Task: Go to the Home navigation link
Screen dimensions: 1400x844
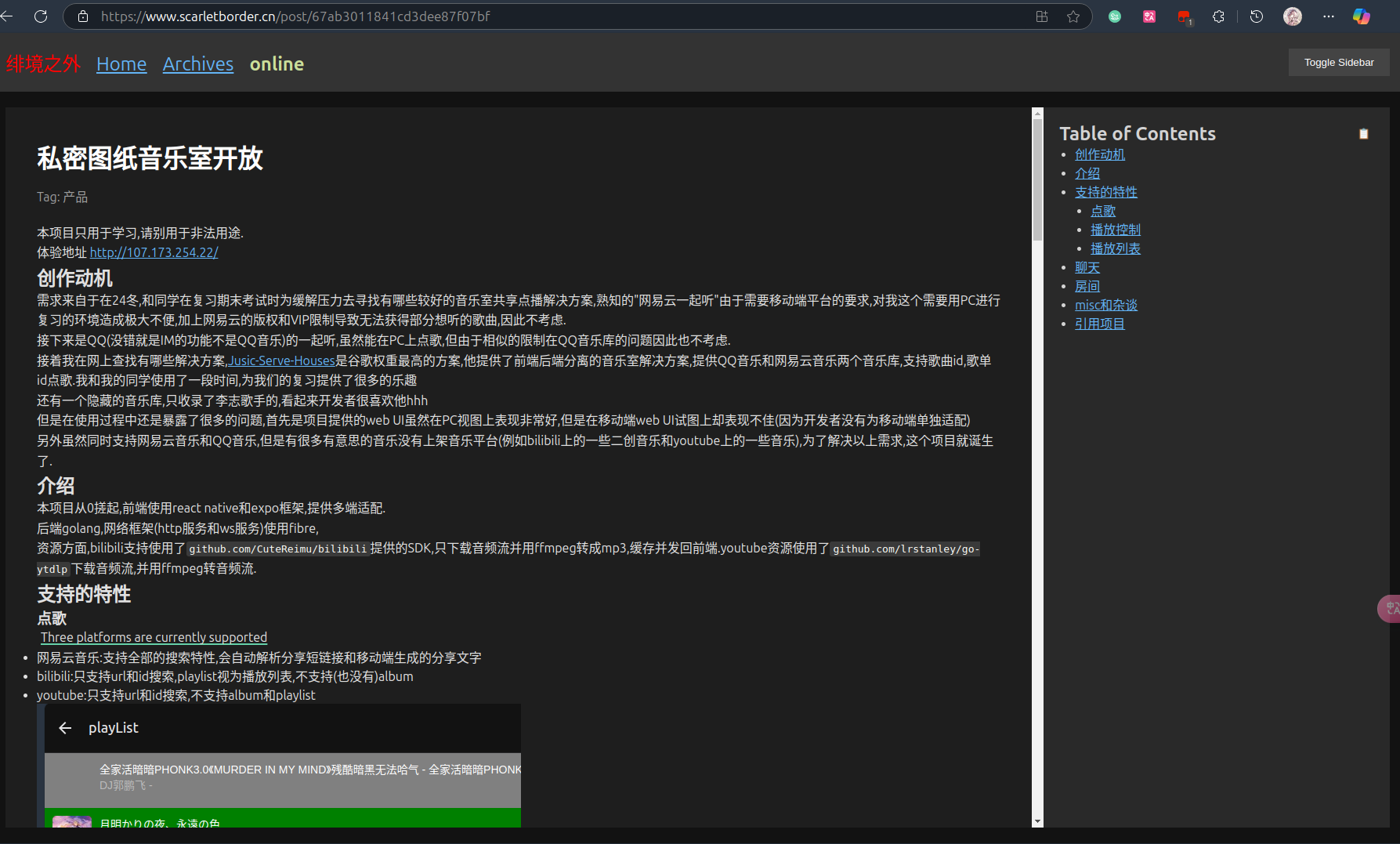Action: [x=121, y=64]
